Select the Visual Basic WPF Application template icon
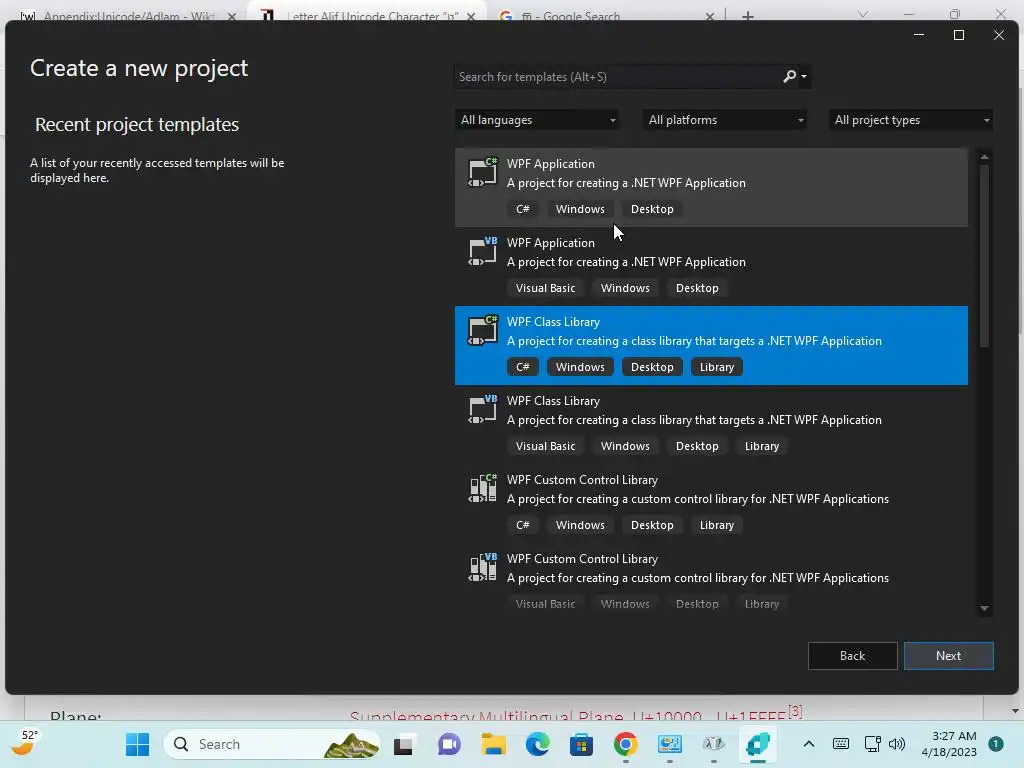This screenshot has height=768, width=1024. [x=483, y=251]
